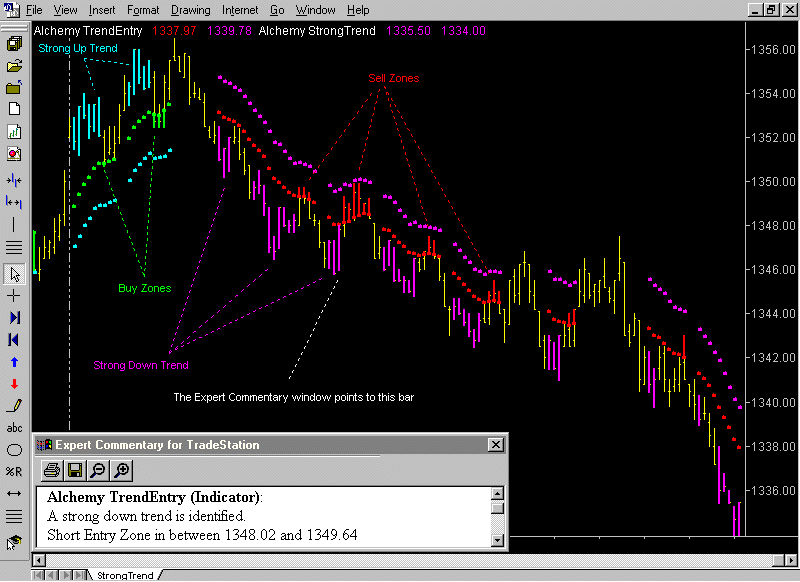Select the abc text tool
The image size is (800, 582).
[14, 428]
